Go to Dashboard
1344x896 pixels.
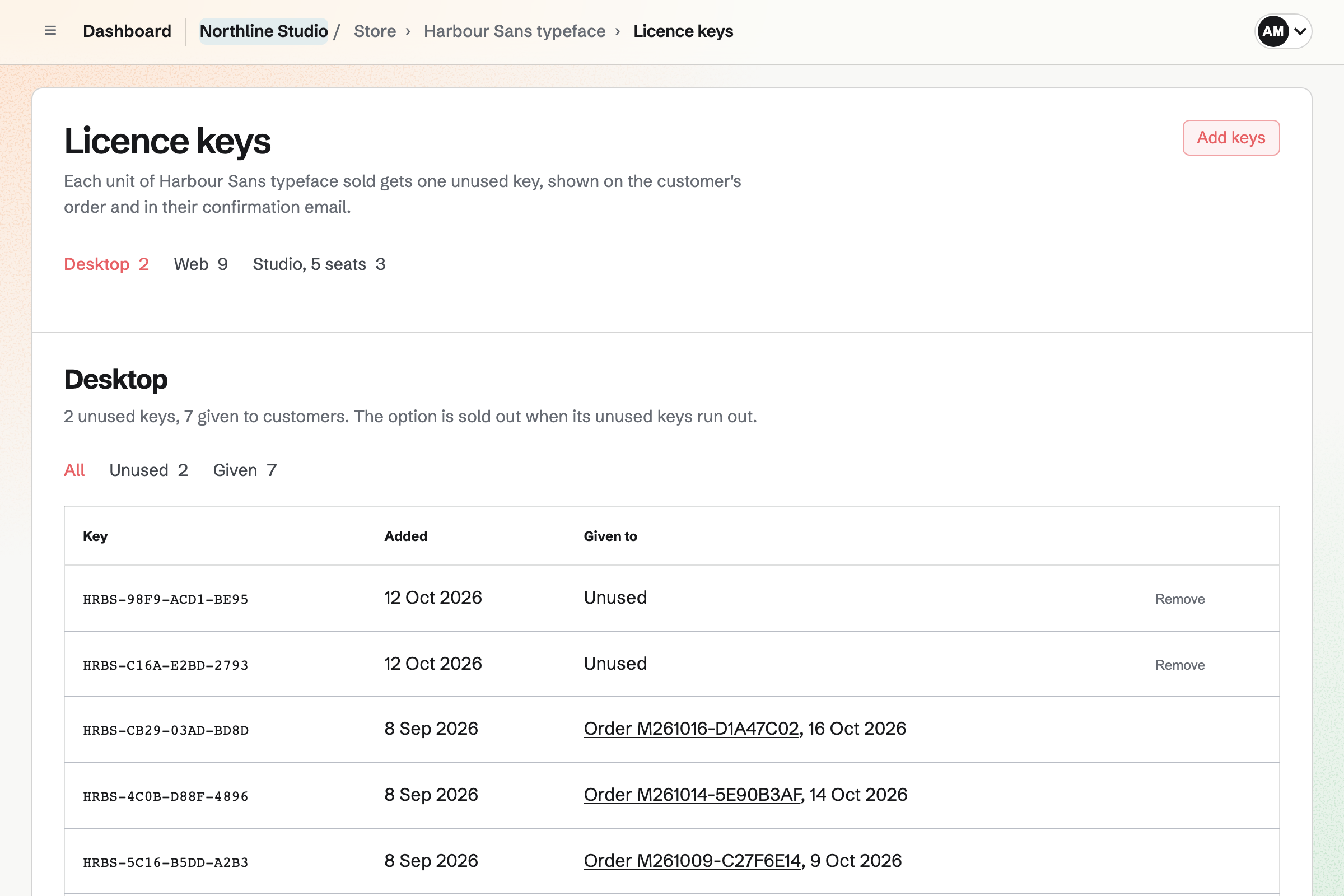click(x=127, y=31)
